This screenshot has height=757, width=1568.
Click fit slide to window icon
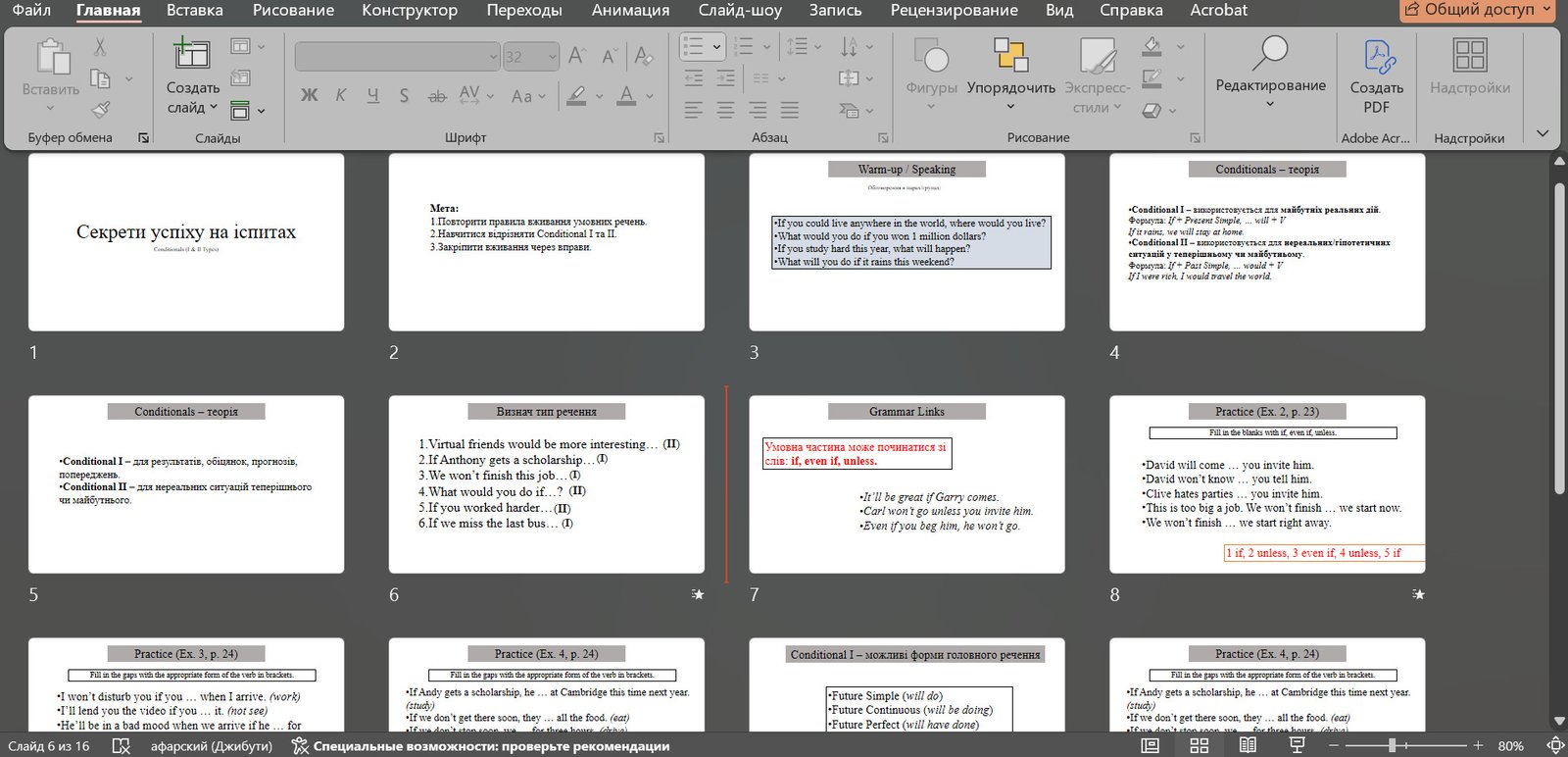coord(1554,746)
